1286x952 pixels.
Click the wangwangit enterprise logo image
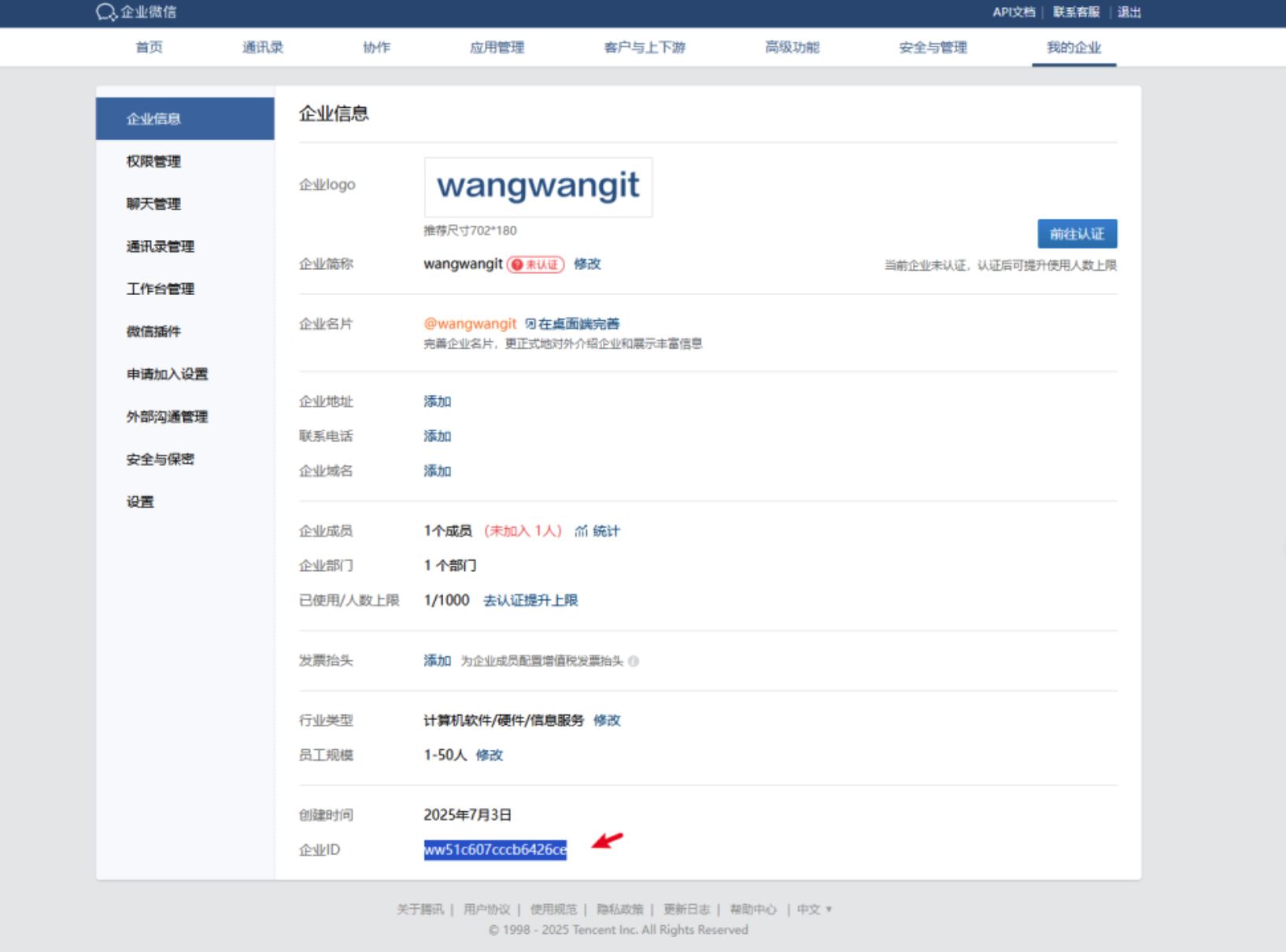click(538, 187)
